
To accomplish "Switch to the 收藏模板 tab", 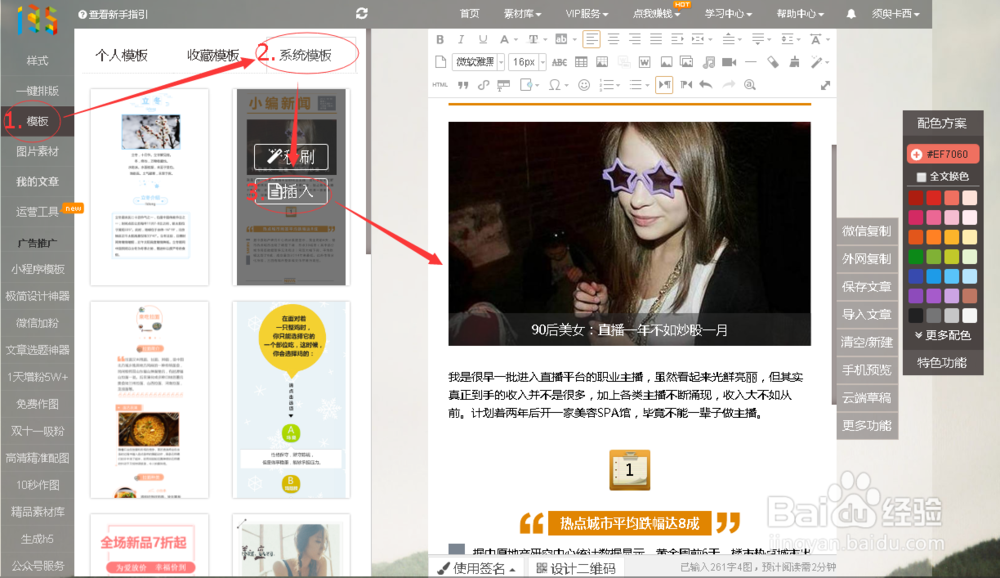I will pos(213,55).
